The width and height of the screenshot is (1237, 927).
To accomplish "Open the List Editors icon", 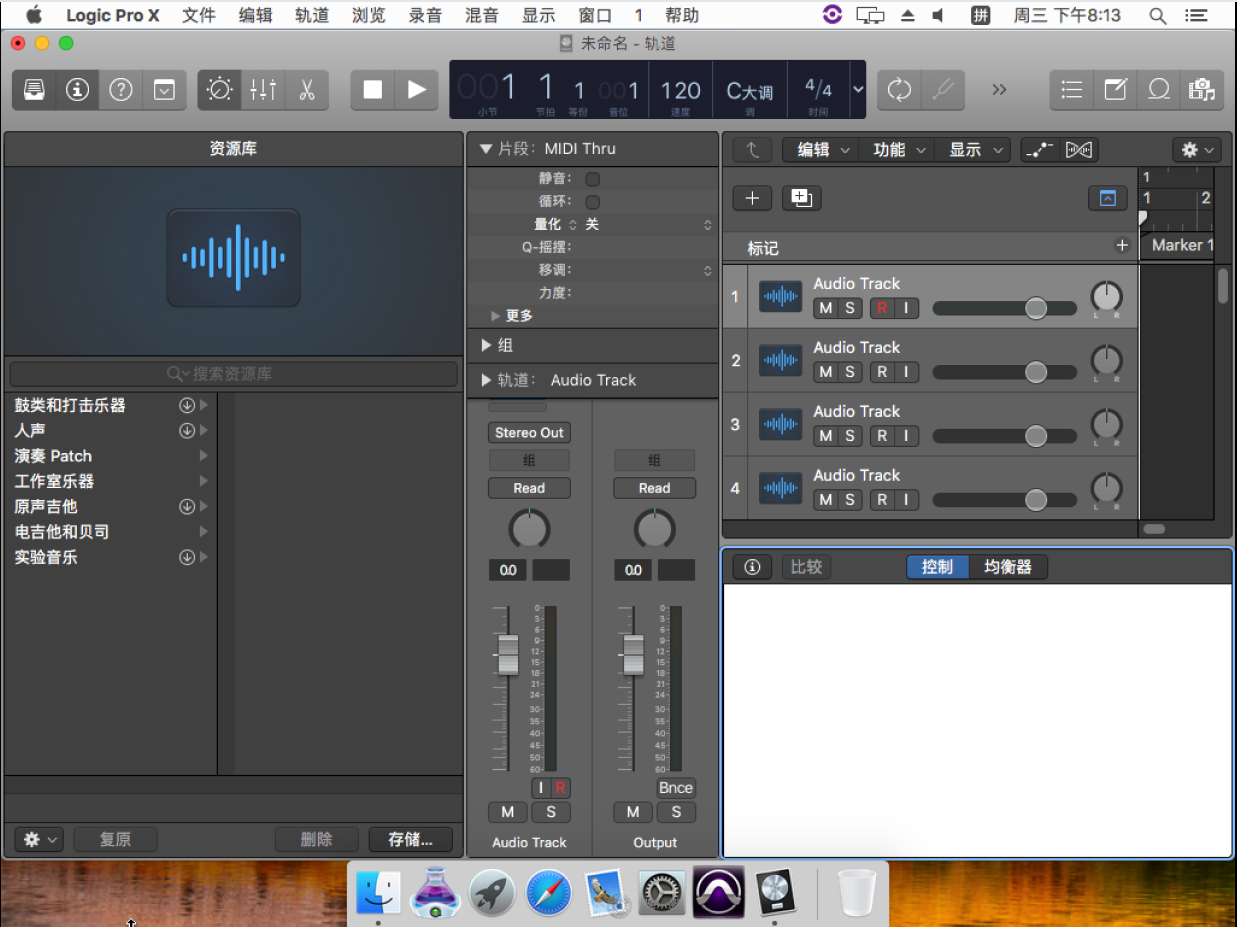I will (x=1071, y=90).
